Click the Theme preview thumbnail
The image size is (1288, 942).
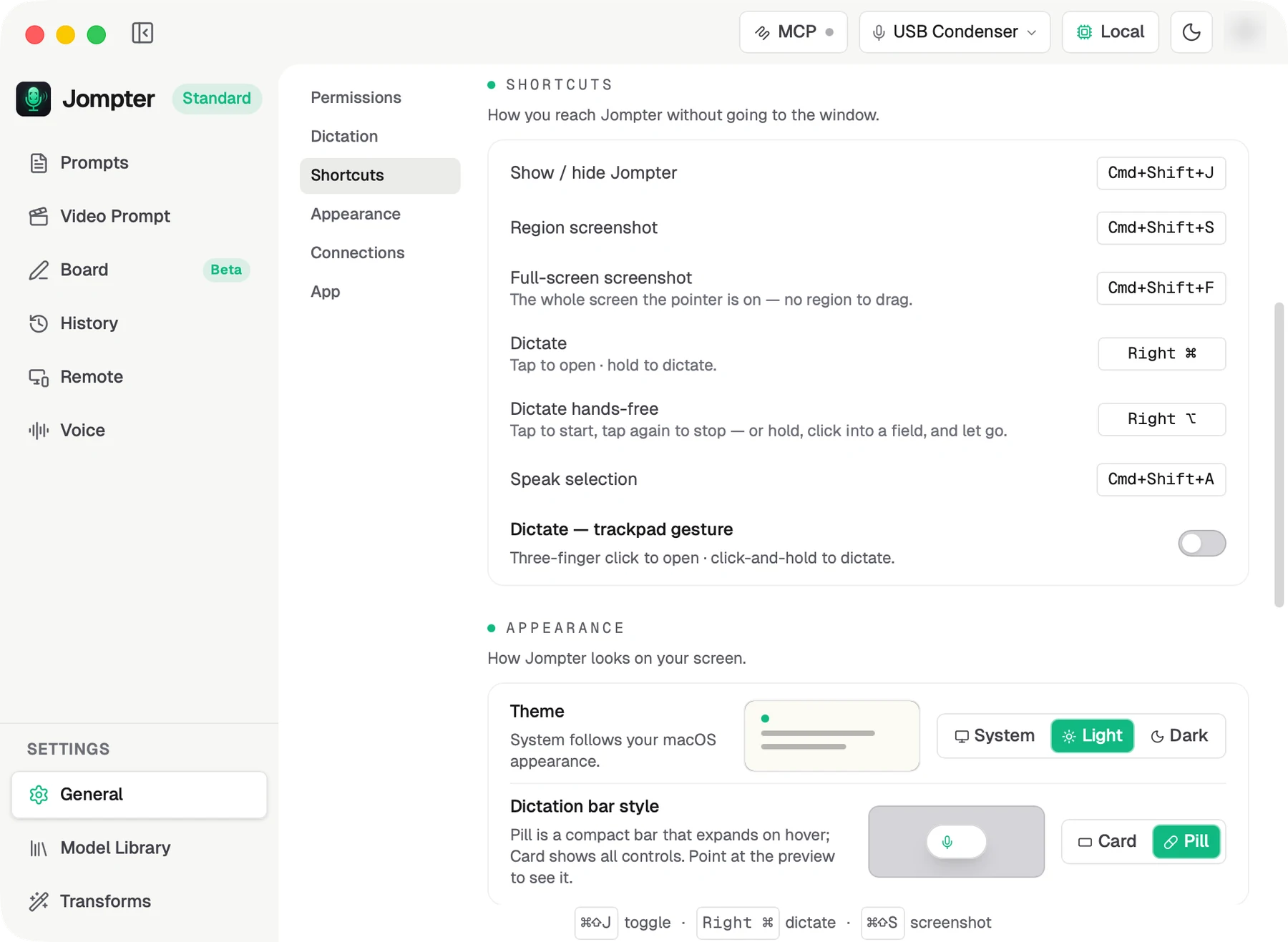831,736
